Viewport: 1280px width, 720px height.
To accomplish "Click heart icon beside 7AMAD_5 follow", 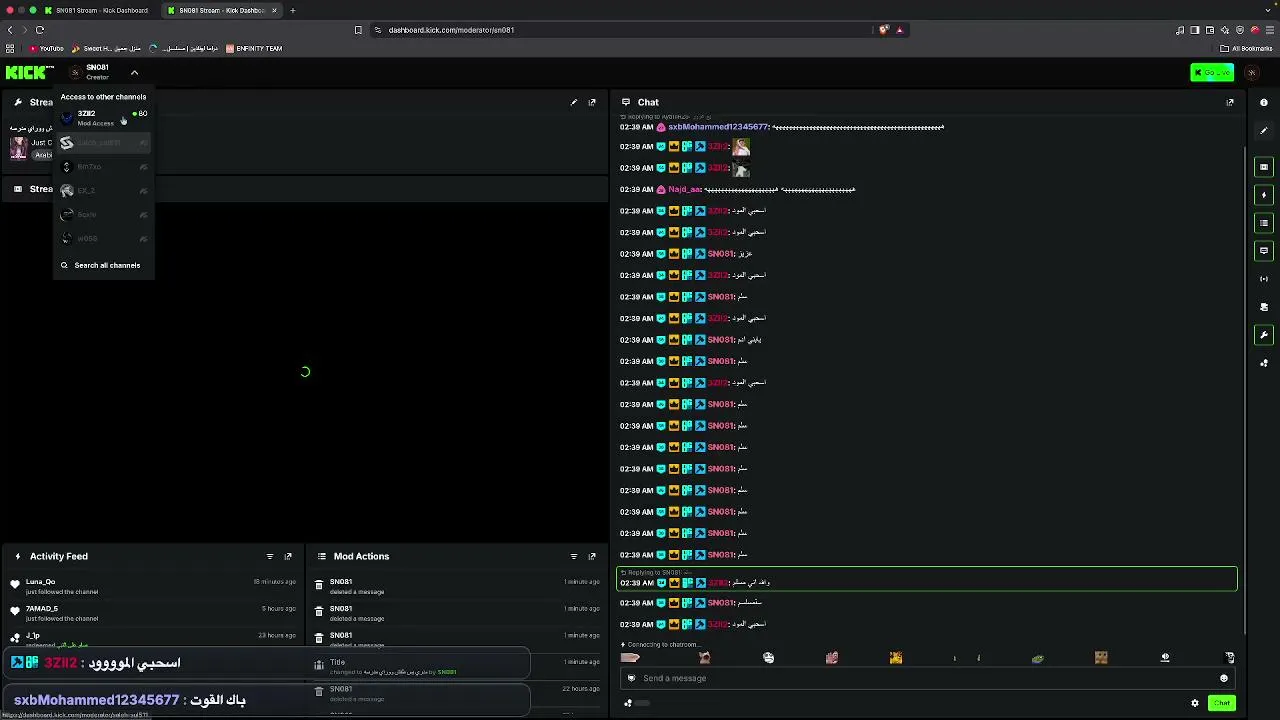I will click(x=15, y=611).
